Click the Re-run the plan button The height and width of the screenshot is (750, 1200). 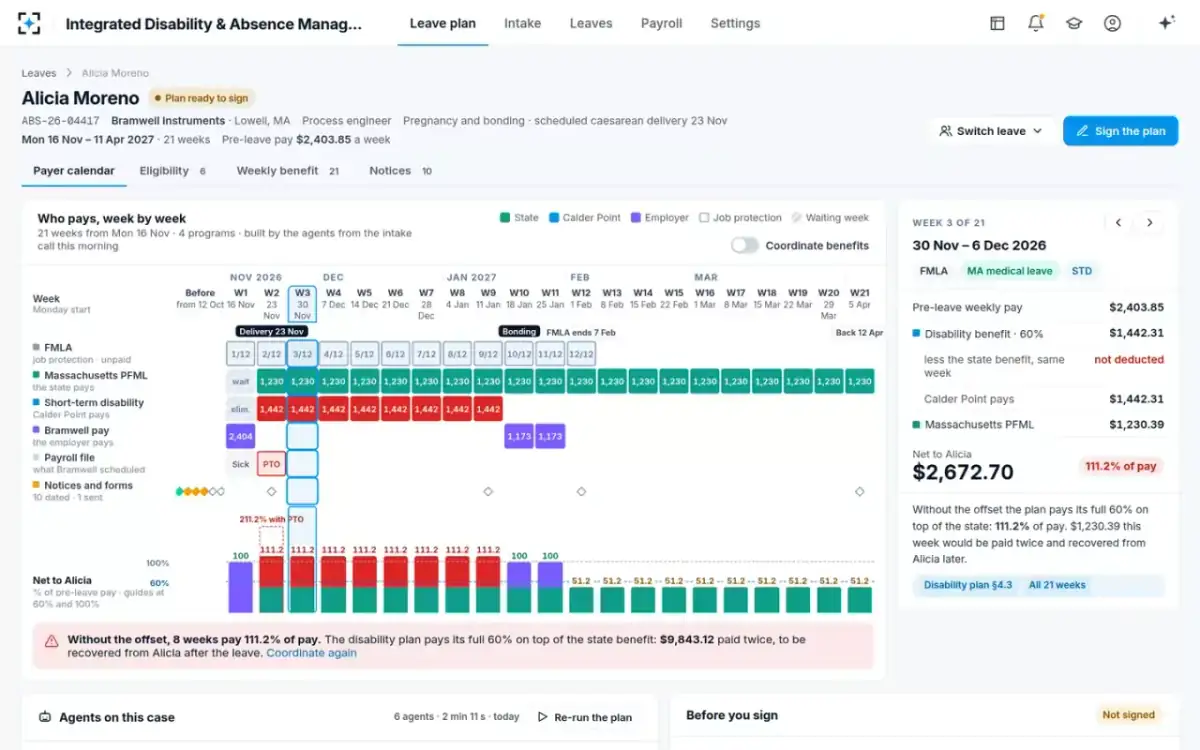click(585, 717)
